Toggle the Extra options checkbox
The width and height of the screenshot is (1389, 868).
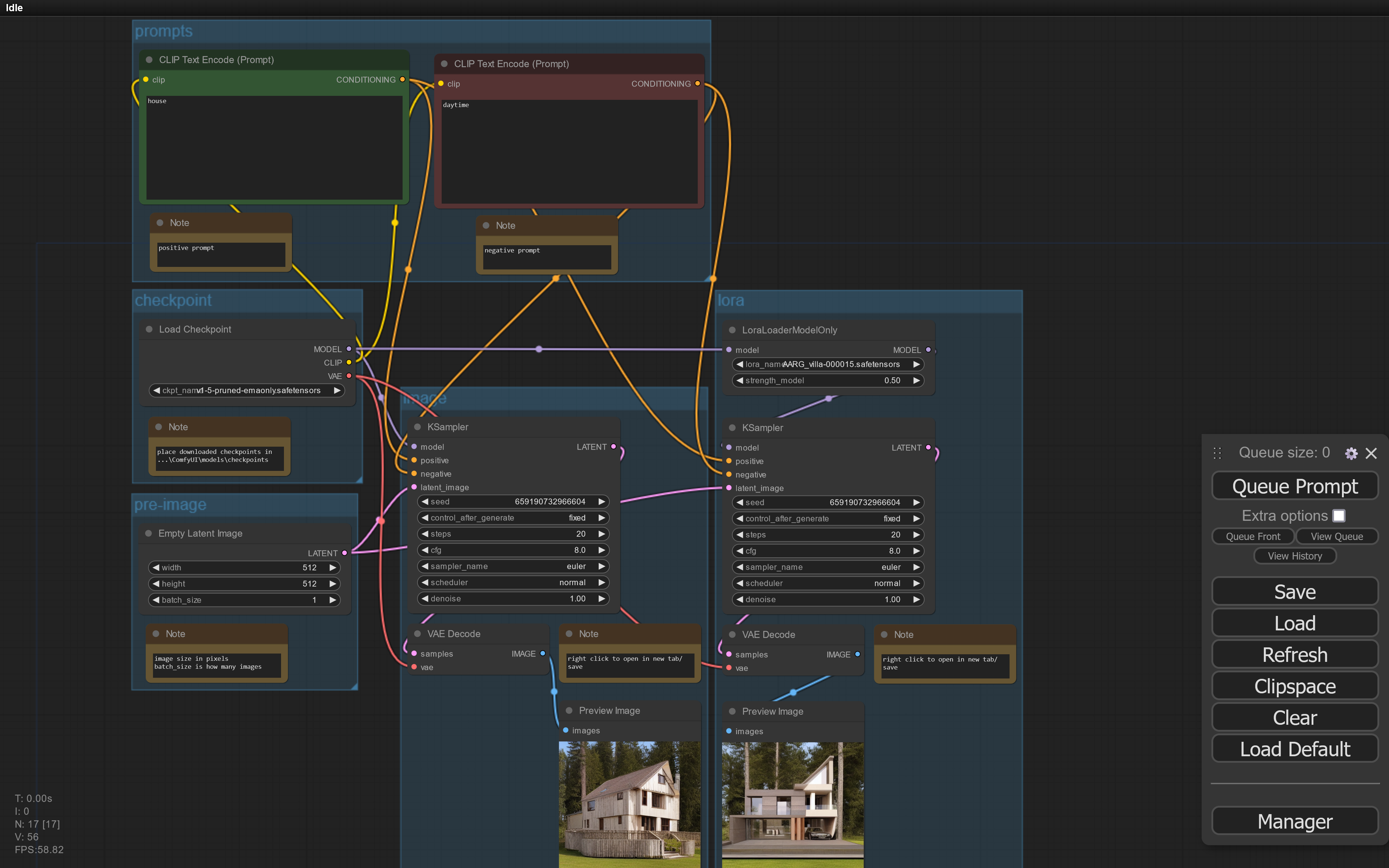tap(1338, 515)
